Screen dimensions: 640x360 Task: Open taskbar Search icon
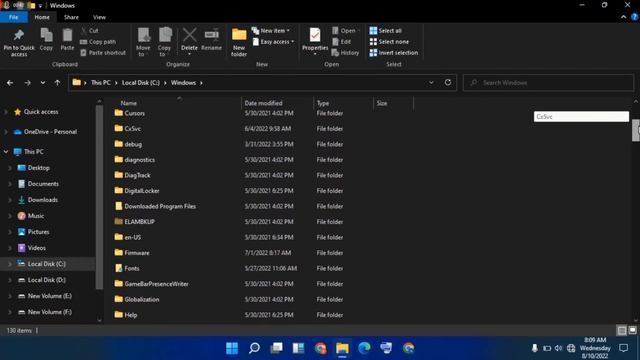click(254, 348)
